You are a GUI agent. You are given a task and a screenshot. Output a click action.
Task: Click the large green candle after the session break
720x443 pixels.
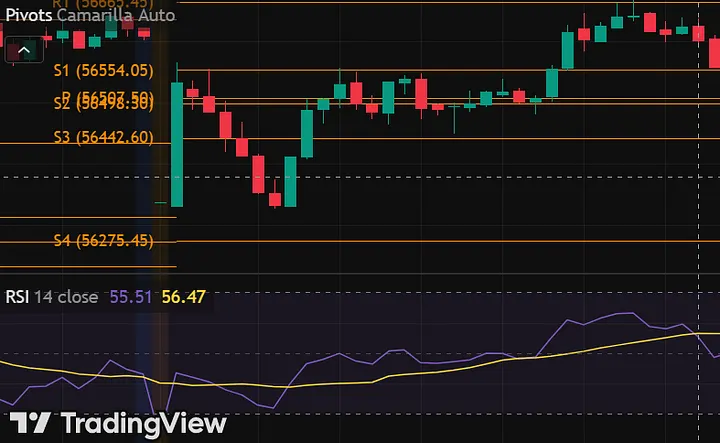point(177,143)
